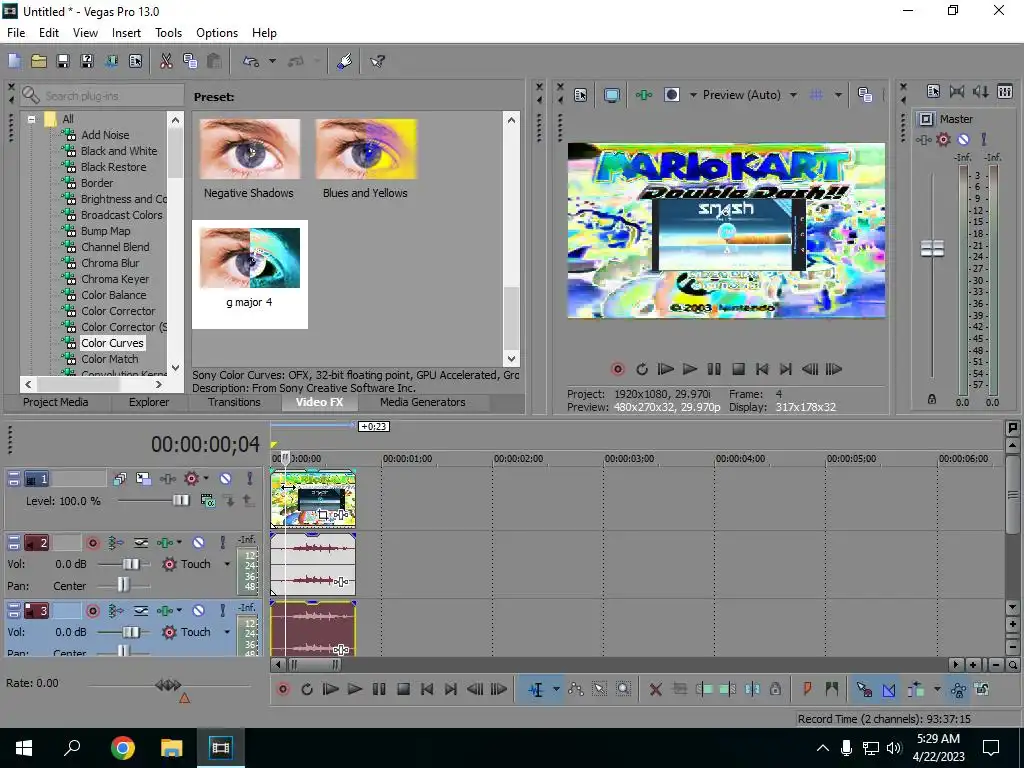Click the Cut scissors icon in toolbar
The width and height of the screenshot is (1024, 768).
(x=166, y=61)
